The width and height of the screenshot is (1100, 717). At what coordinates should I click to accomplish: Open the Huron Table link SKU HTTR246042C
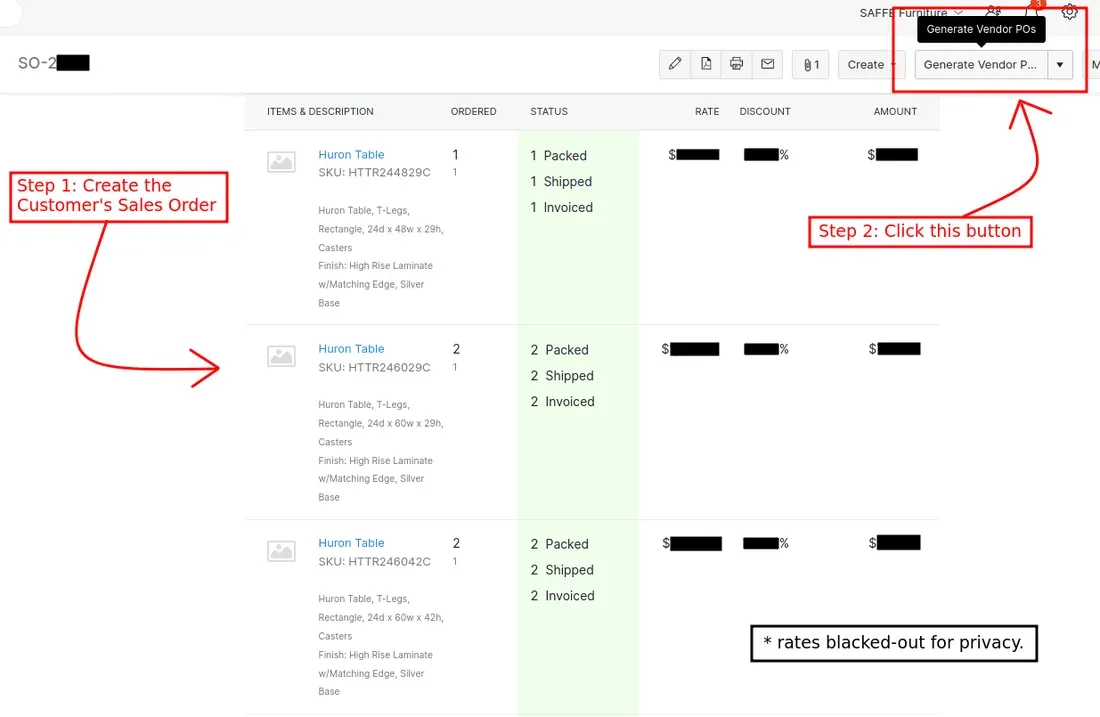(x=351, y=543)
